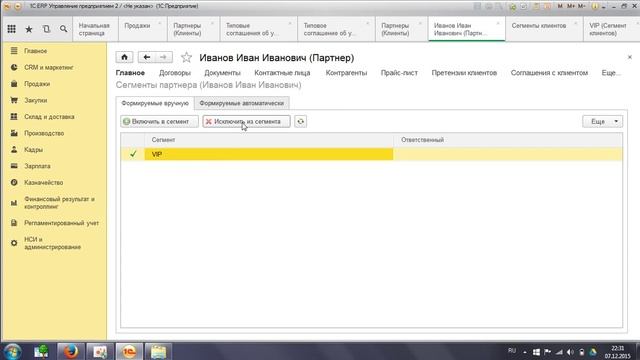Screen dimensions: 640x360
Task: Open Соглашения с клиентом link
Action: 549,73
